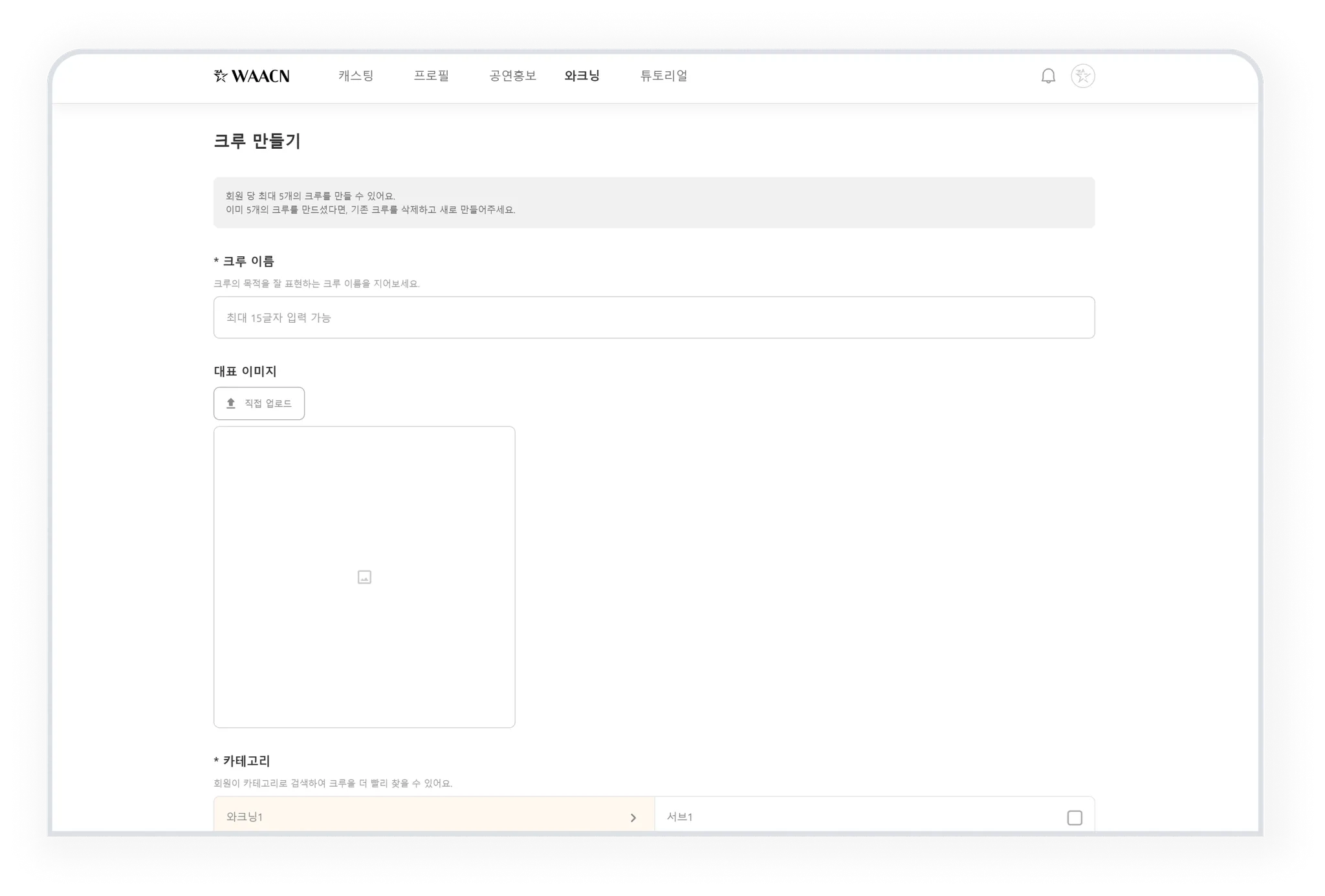The width and height of the screenshot is (1325, 896).
Task: Focus the crew name input field
Action: point(653,318)
